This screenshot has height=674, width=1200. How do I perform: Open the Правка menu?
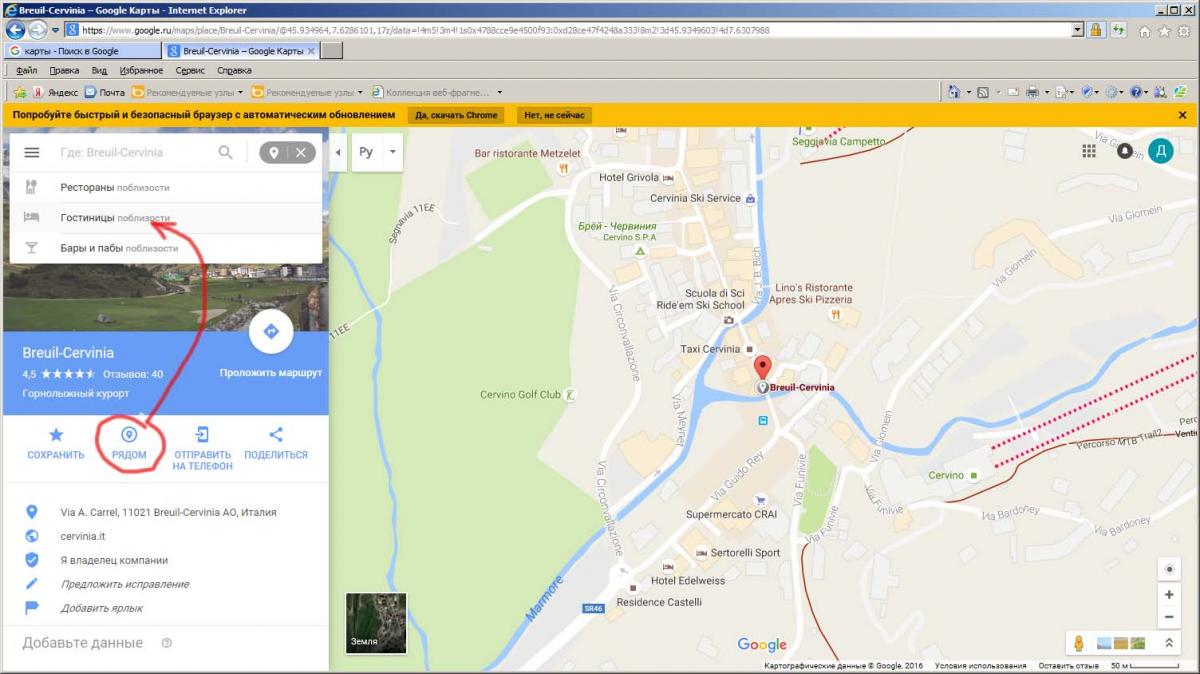coord(64,71)
